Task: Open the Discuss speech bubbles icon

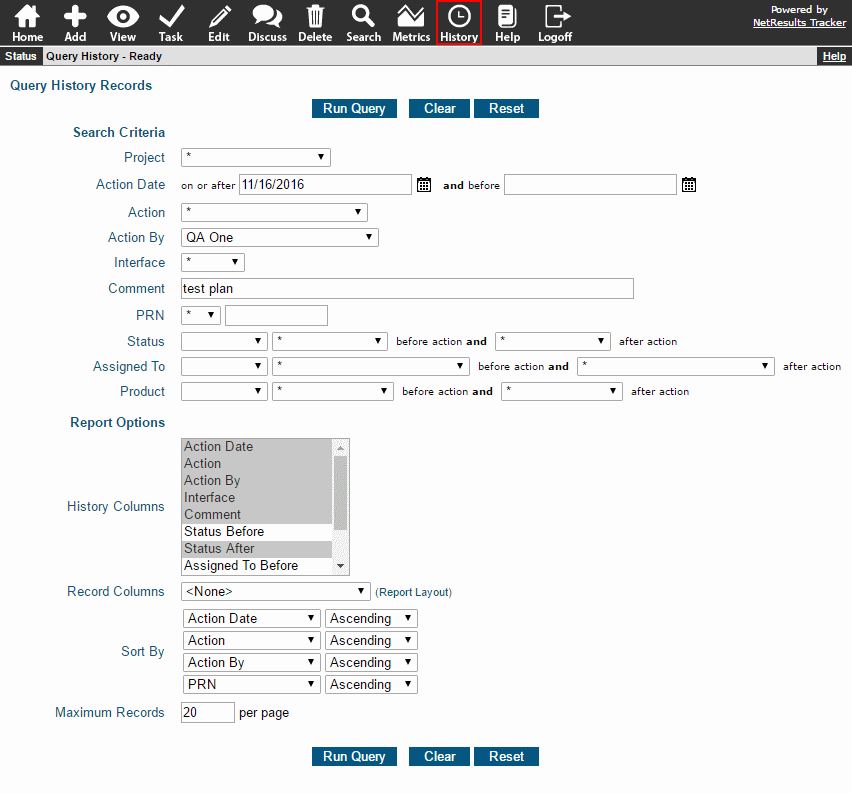Action: (x=267, y=23)
